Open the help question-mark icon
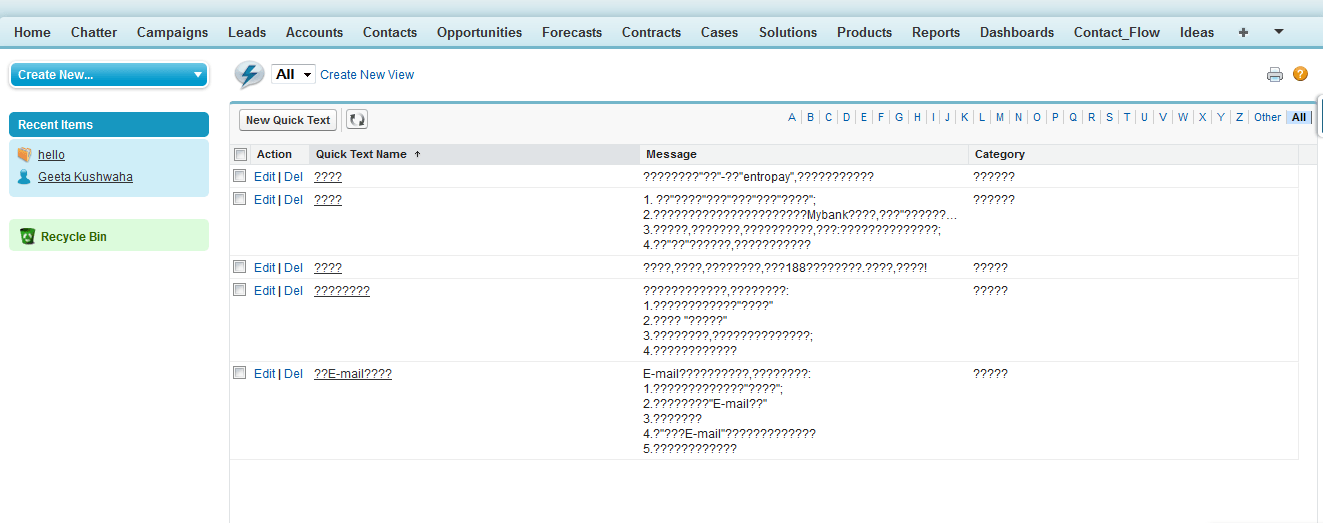Screen dimensions: 1323x523 point(1300,74)
